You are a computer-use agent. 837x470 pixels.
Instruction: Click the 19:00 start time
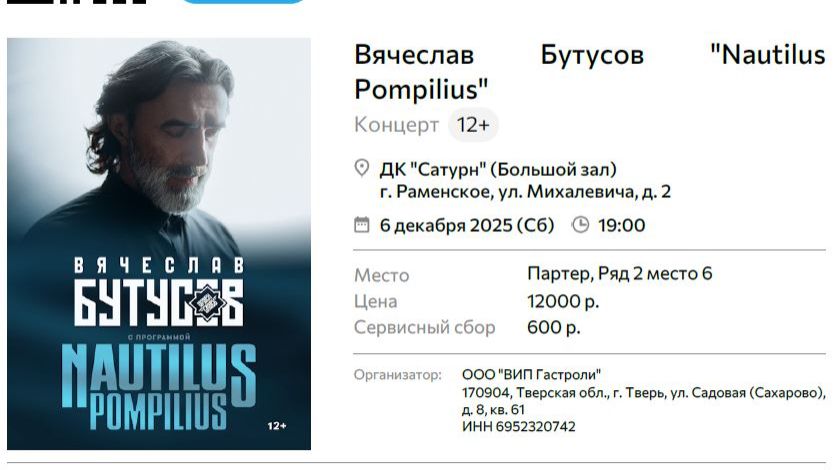click(x=621, y=225)
